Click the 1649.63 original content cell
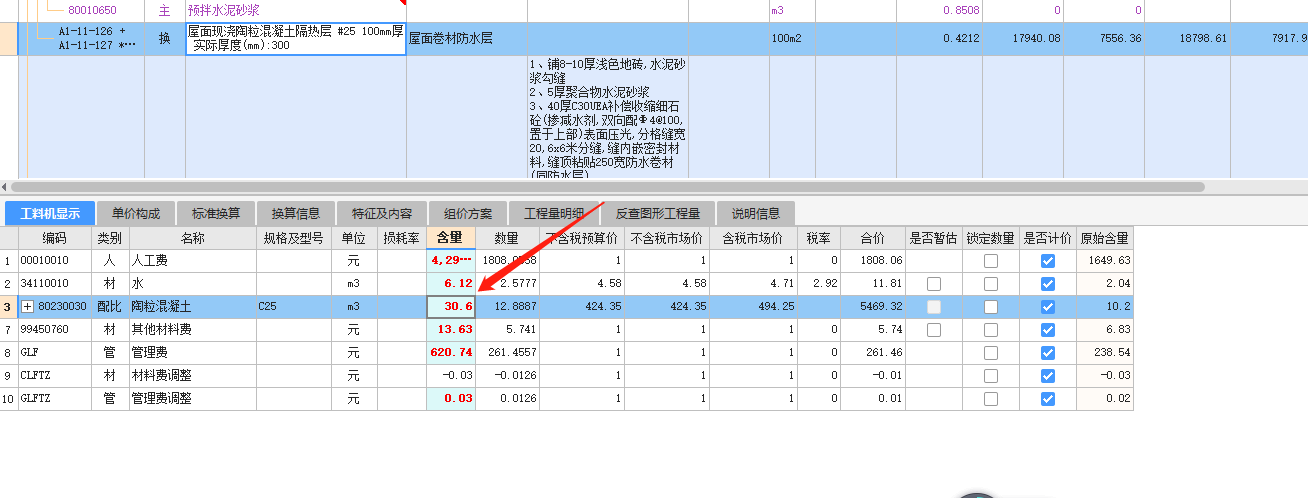This screenshot has width=1308, height=498. 1105,260
